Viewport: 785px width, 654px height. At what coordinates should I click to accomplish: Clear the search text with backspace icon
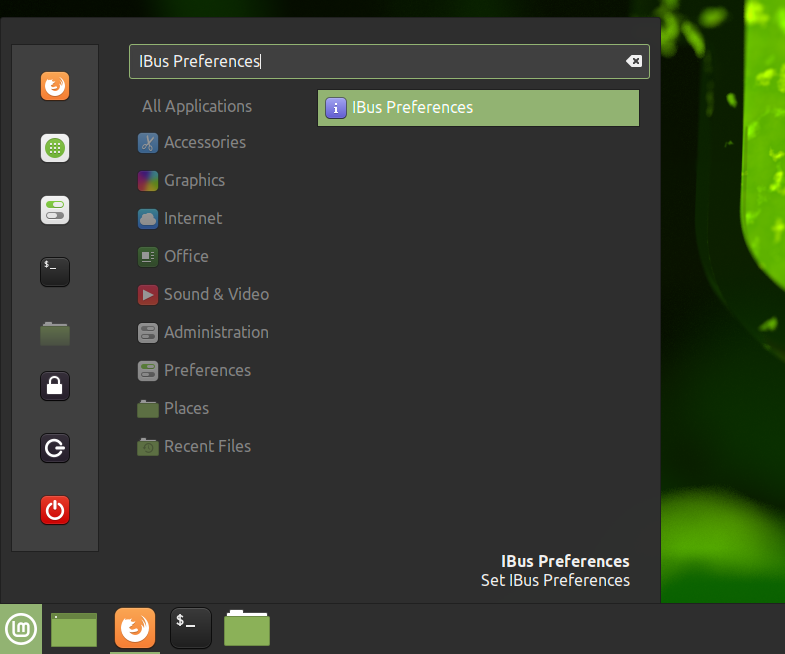[634, 61]
